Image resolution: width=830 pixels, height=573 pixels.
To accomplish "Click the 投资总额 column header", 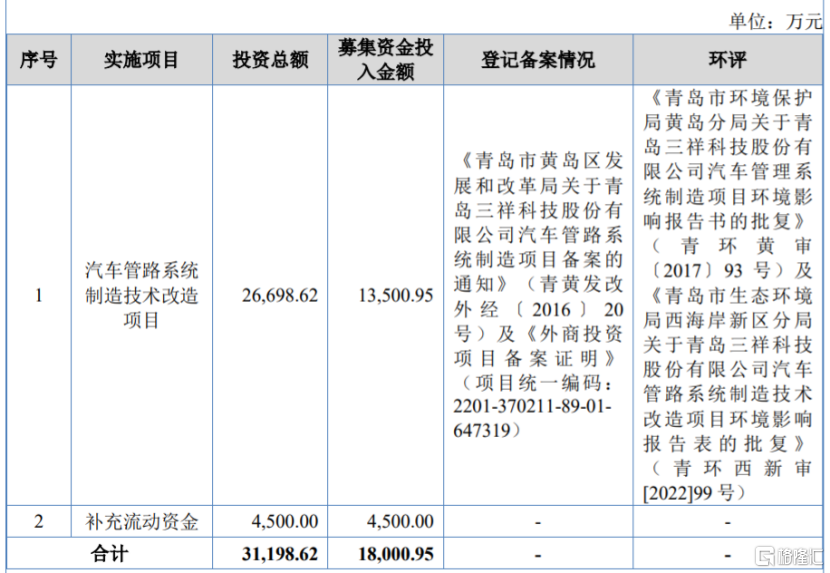I will 270,59.
